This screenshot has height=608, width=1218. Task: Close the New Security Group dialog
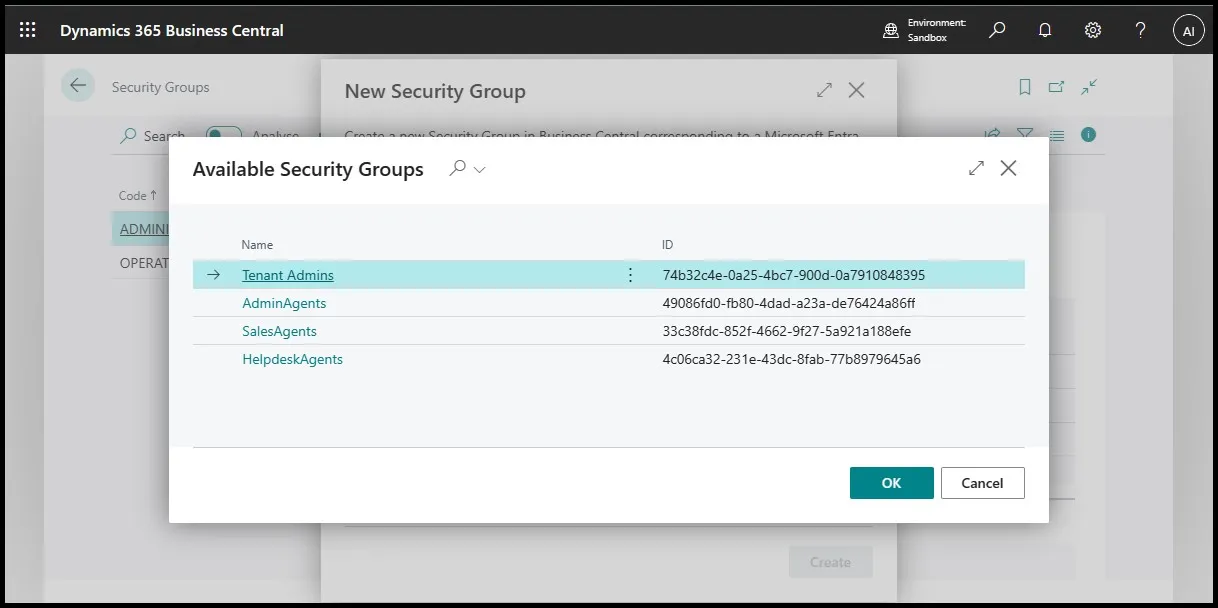coord(857,90)
